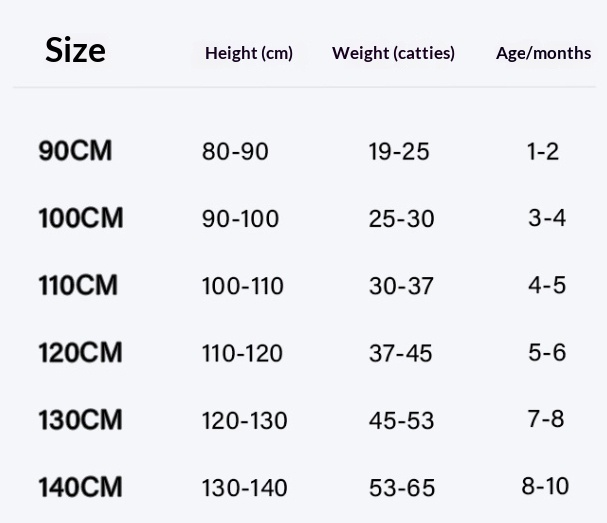Choose the 120CM size row label
The image size is (607, 523).
coord(80,353)
